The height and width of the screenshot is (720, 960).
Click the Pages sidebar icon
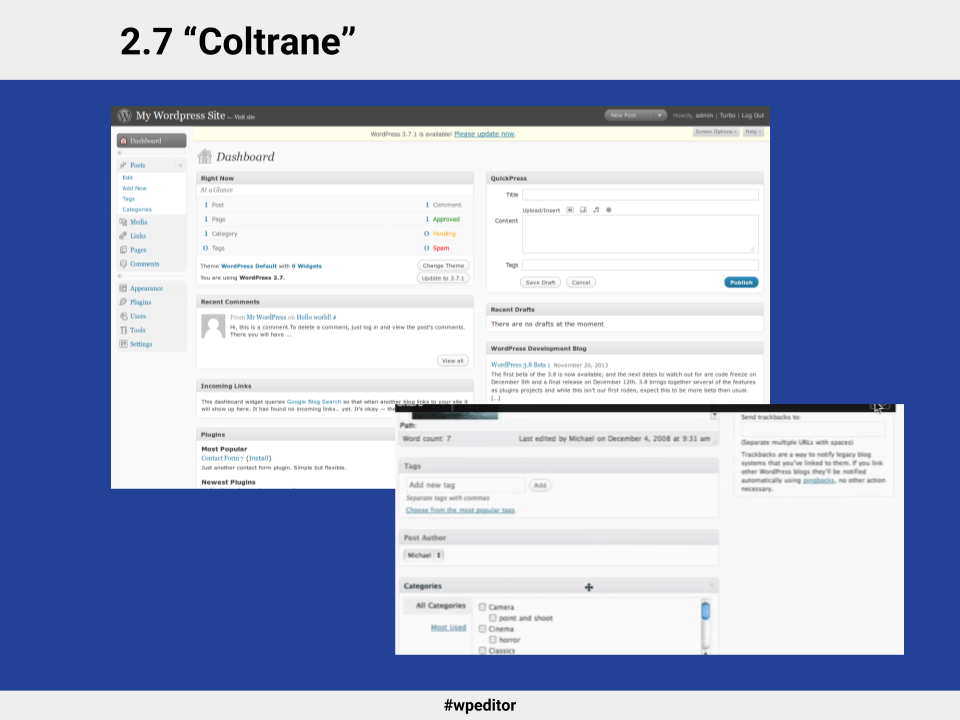[123, 250]
